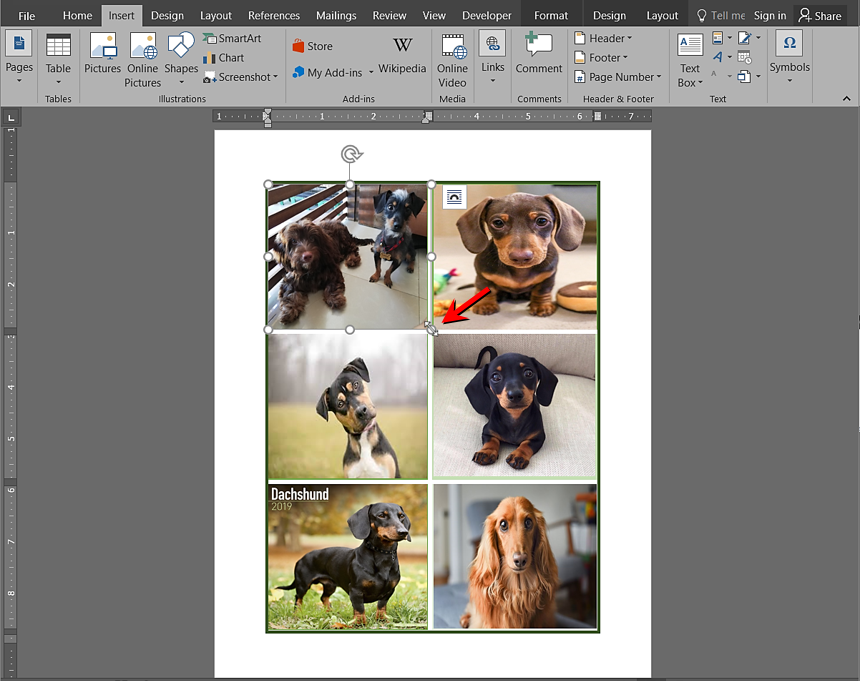Toggle the tab stop selector at ruler corner
Image resolution: width=860 pixels, height=681 pixels.
pyautogui.click(x=11, y=118)
